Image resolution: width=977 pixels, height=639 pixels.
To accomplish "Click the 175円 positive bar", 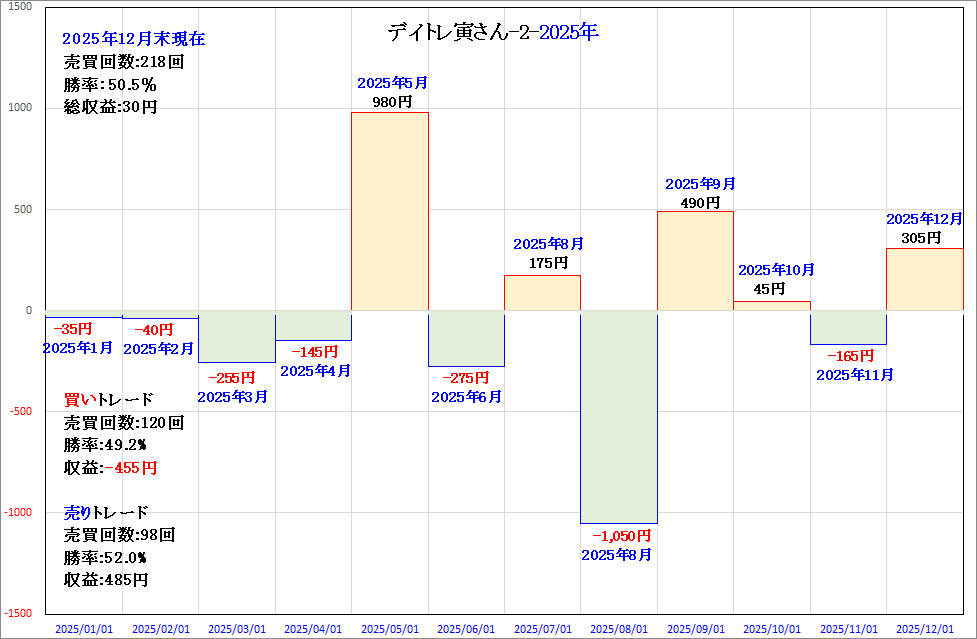I will click(542, 293).
